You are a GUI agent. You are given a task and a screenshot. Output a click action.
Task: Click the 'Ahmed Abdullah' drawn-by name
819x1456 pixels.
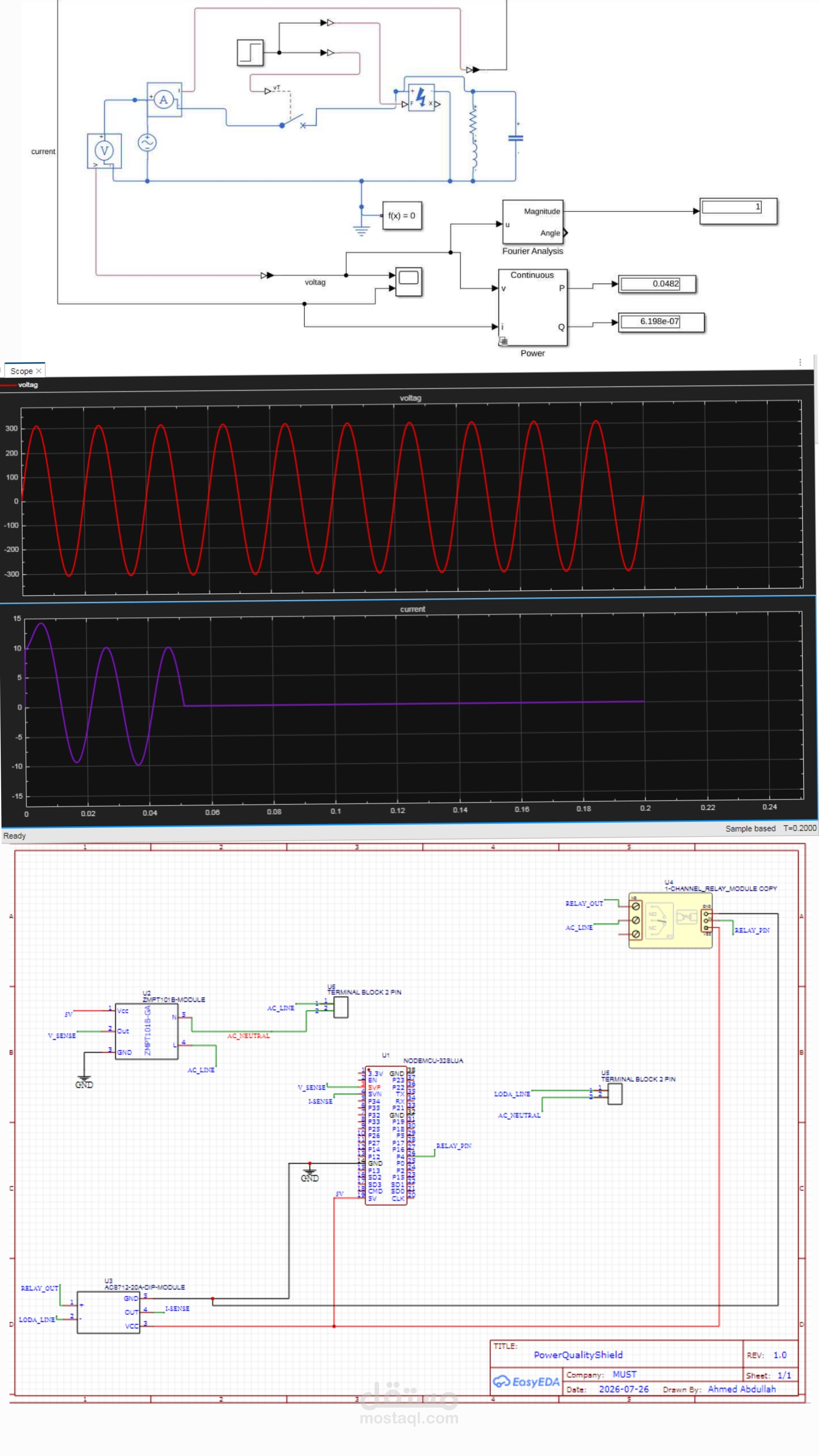pyautogui.click(x=742, y=1389)
